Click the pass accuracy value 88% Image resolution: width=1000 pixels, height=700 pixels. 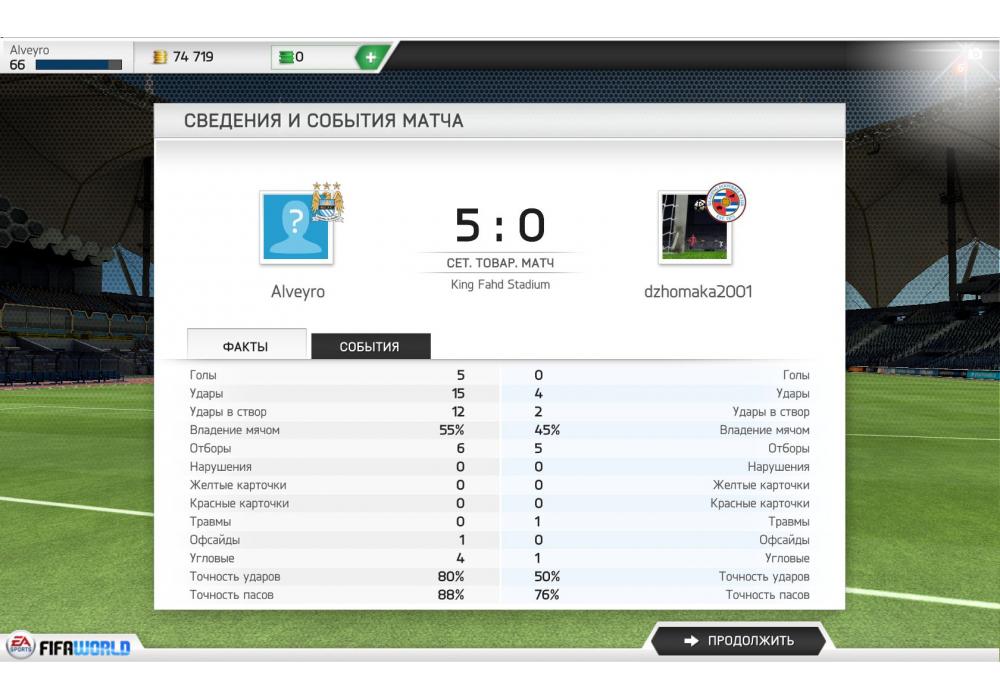(x=451, y=595)
